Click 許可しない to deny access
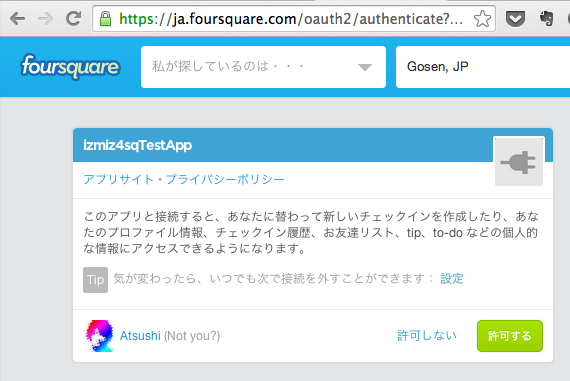The width and height of the screenshot is (570, 381). point(427,336)
